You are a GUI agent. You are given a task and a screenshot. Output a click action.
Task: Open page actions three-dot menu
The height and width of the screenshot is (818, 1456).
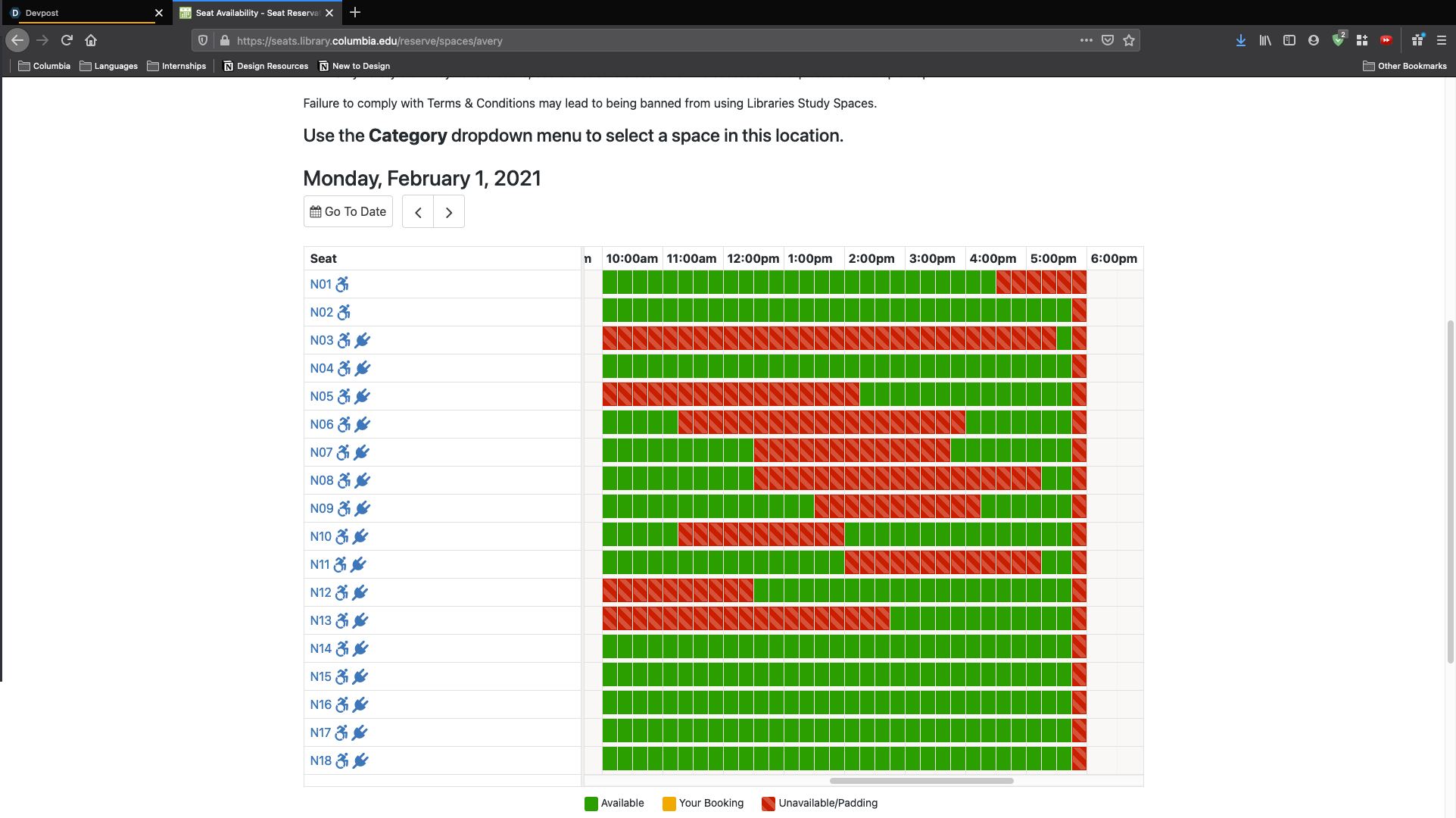[x=1086, y=40]
